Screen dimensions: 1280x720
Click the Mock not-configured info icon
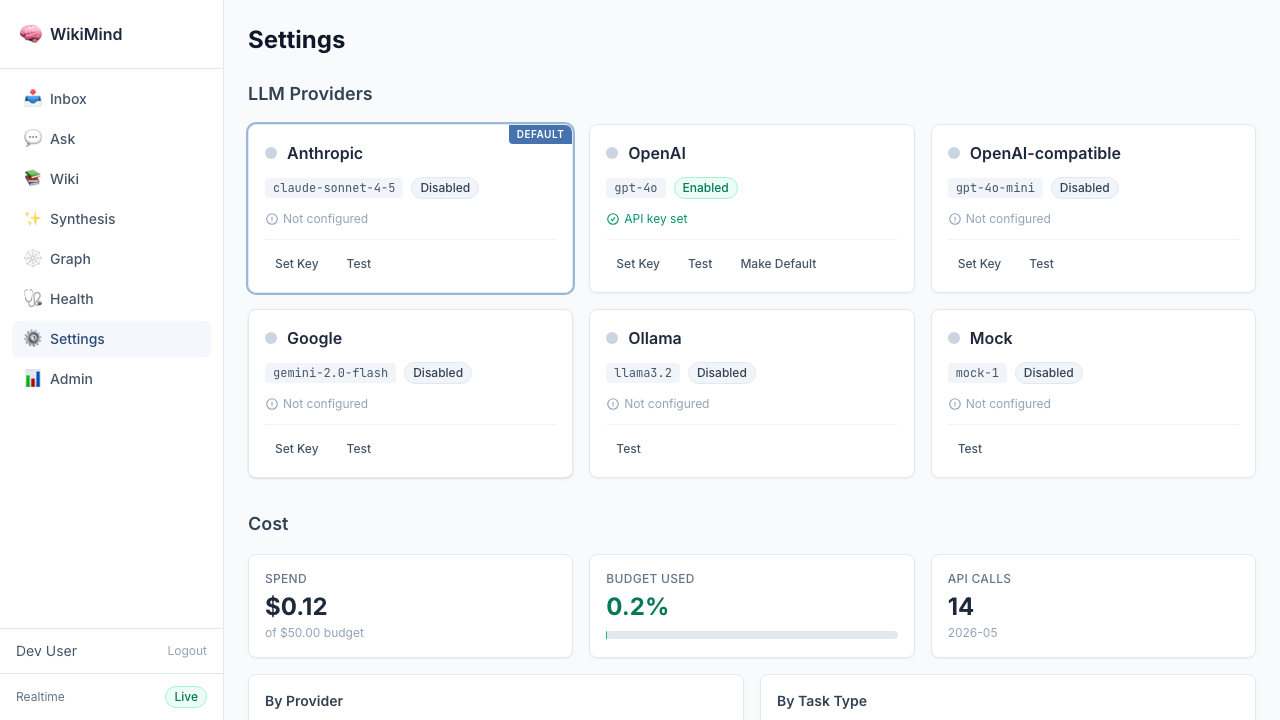tap(955, 404)
